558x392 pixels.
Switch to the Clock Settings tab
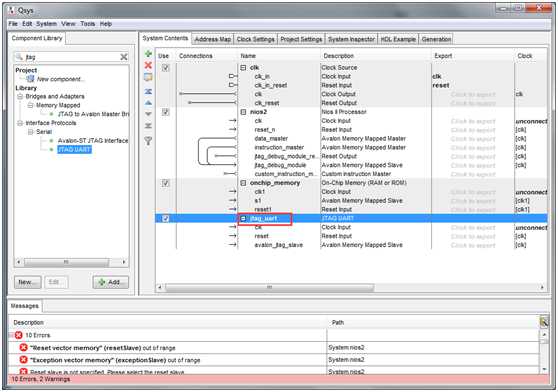click(256, 39)
